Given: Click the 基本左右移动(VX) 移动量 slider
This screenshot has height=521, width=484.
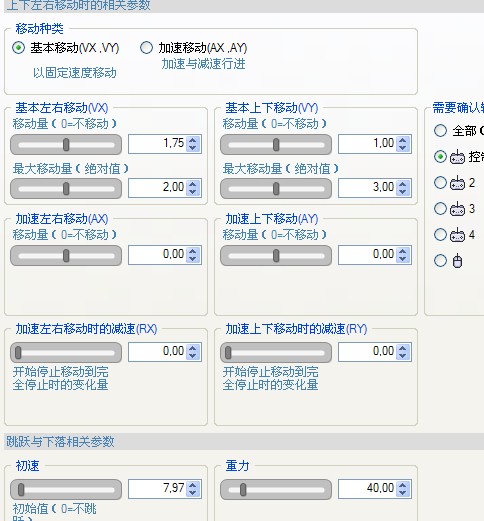Looking at the screenshot, I should 66,145.
